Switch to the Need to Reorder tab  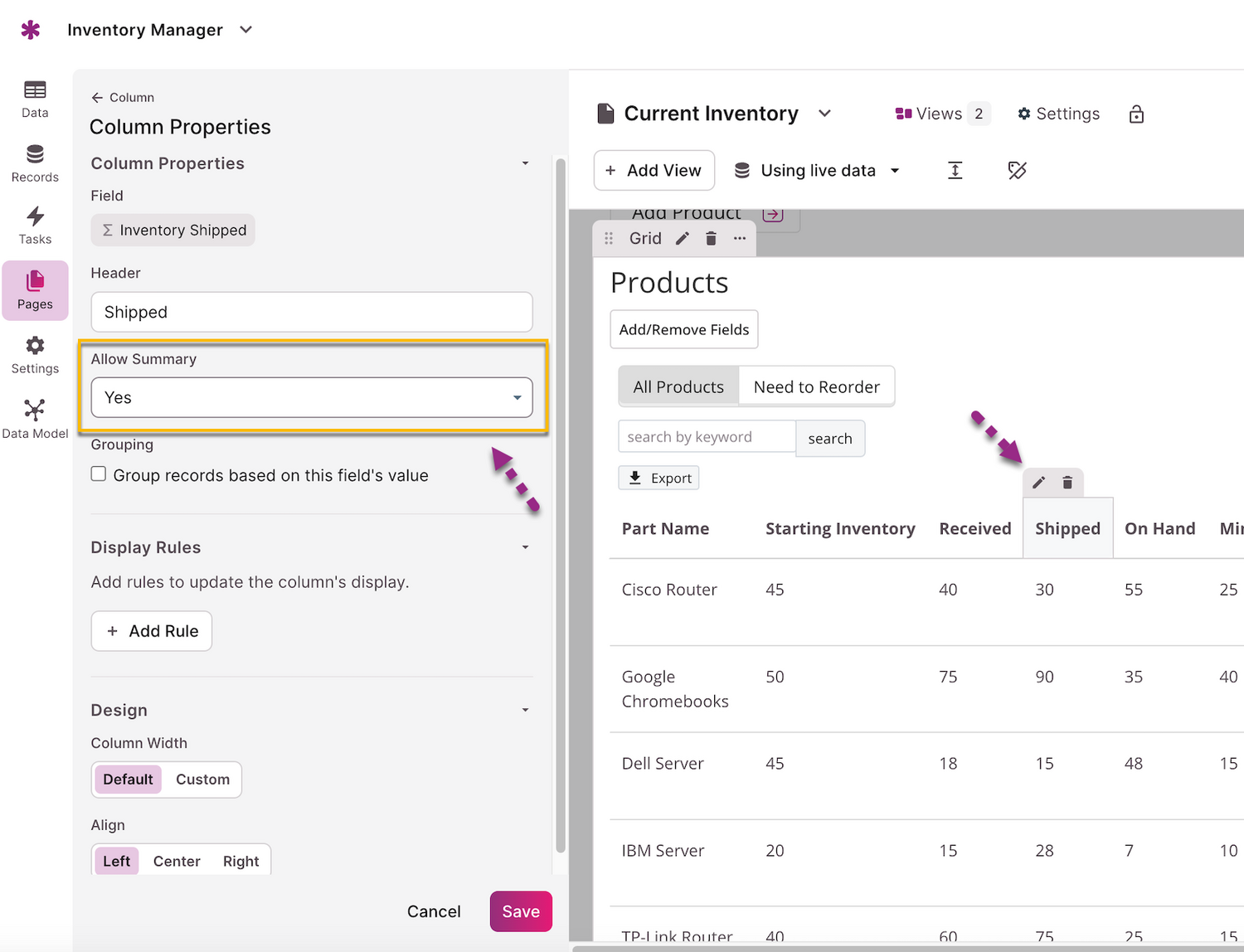point(816,387)
